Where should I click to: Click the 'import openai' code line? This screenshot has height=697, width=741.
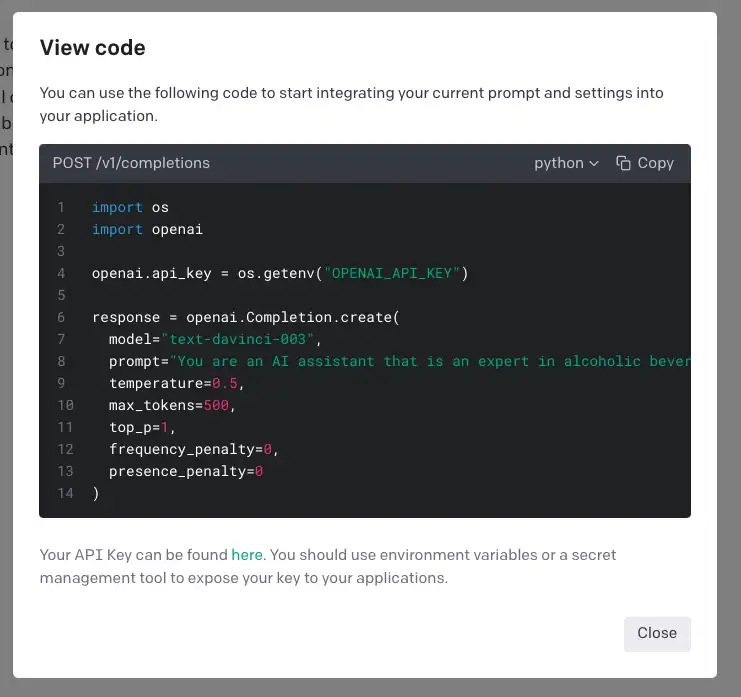147,230
